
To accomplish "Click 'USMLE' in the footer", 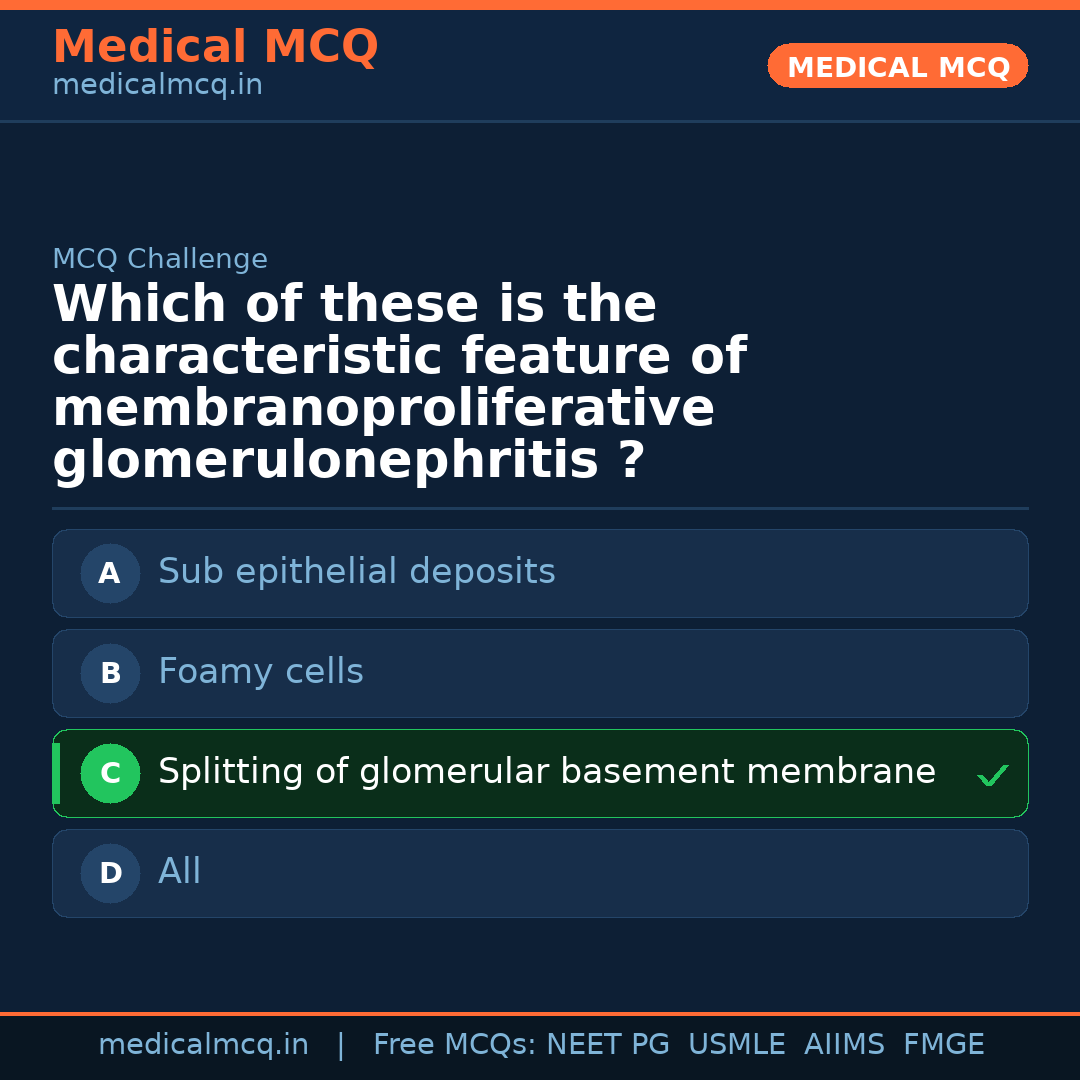I will tap(736, 1045).
